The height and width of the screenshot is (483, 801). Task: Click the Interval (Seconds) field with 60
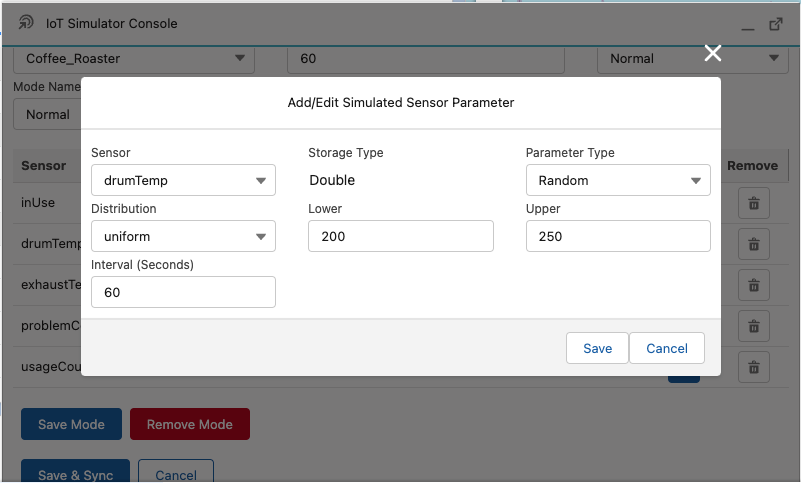pos(183,292)
